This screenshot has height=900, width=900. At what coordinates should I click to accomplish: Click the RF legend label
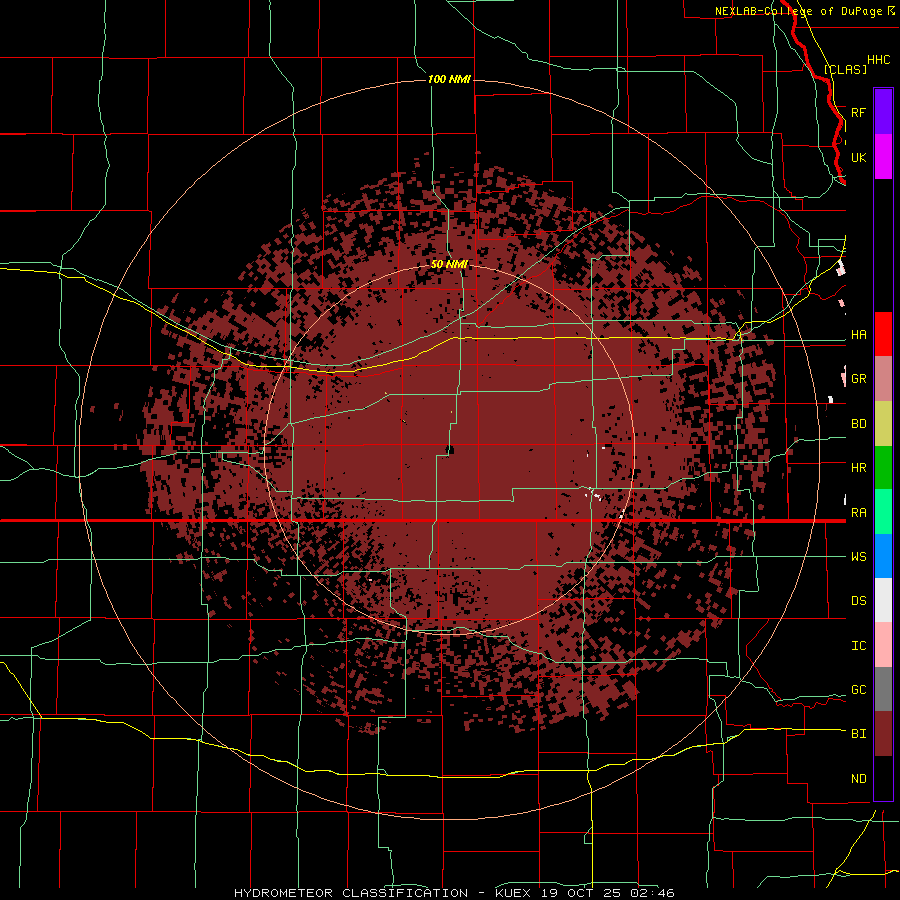pos(858,112)
